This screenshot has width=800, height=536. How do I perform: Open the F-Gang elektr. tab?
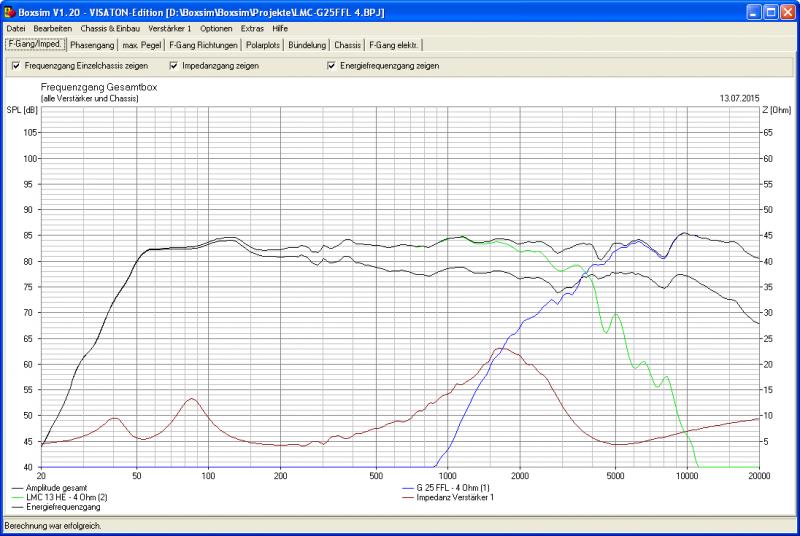pyautogui.click(x=394, y=45)
